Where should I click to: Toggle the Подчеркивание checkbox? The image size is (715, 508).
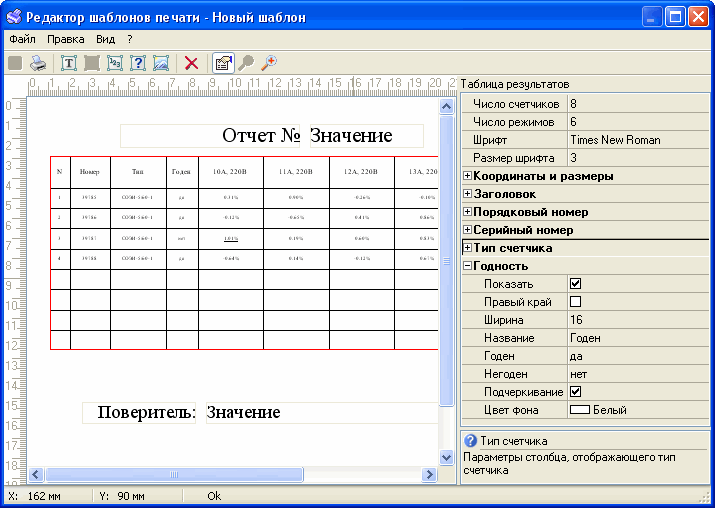point(575,392)
